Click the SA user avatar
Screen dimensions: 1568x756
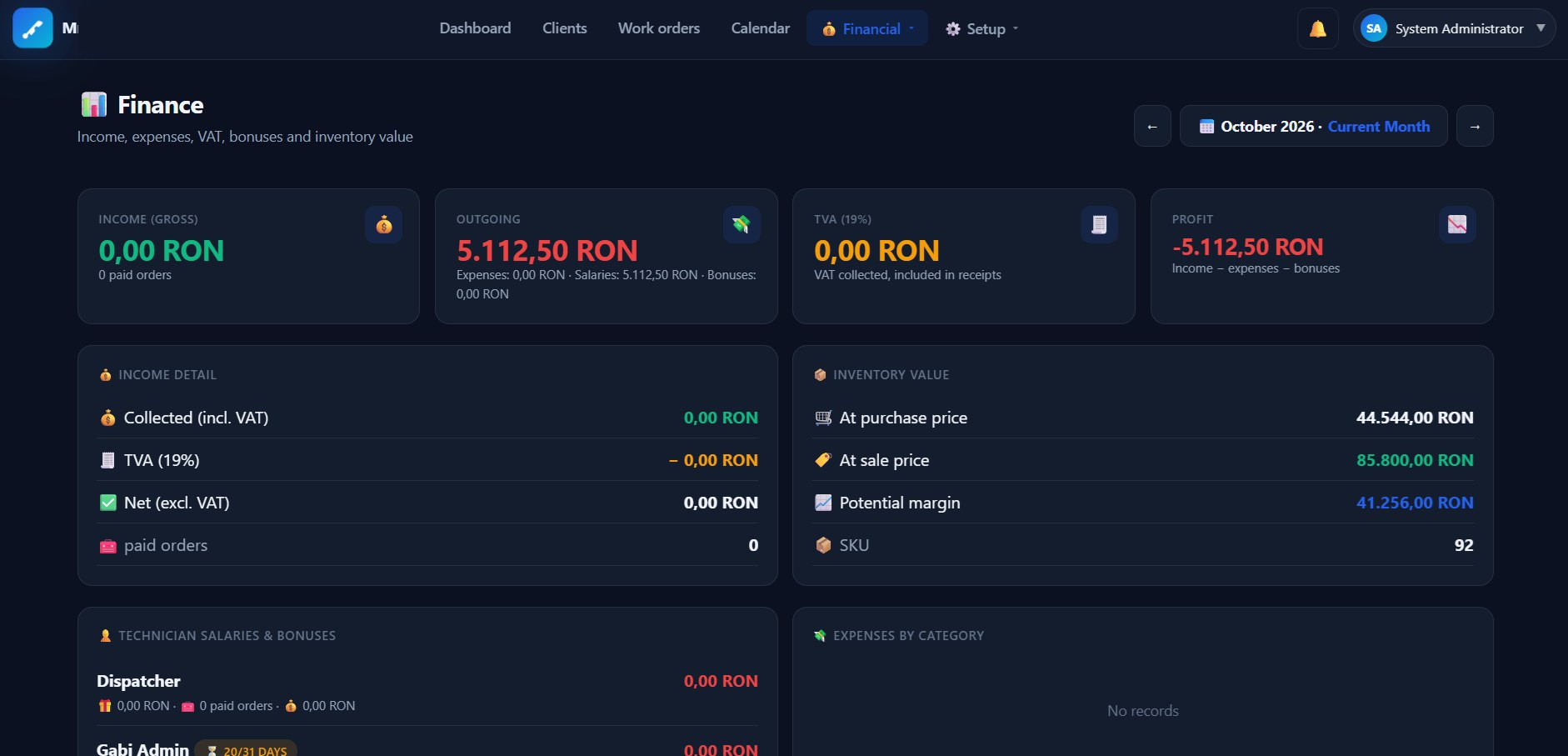click(x=1374, y=28)
